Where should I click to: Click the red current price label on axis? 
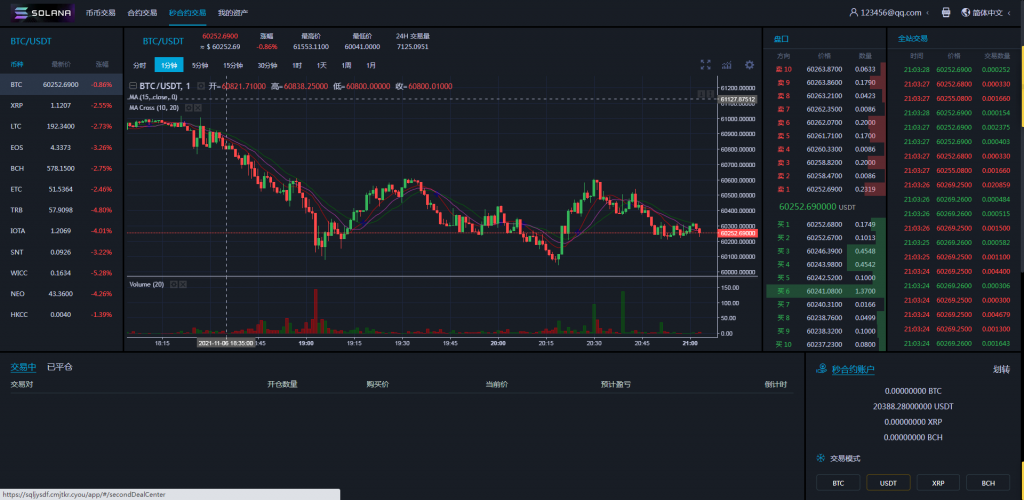(x=736, y=233)
